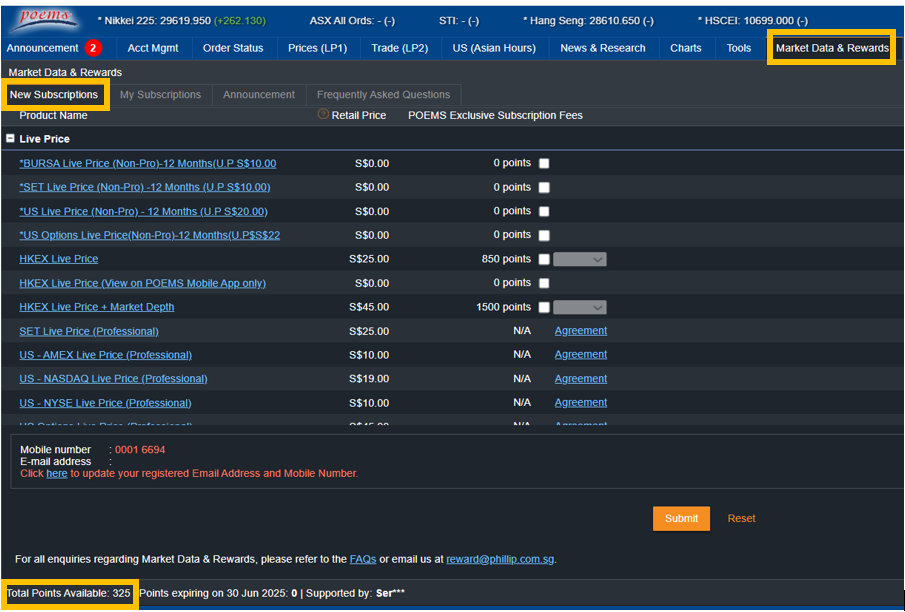Open HKEX Live Price (View on POEMS Mobile App only)

(x=143, y=283)
